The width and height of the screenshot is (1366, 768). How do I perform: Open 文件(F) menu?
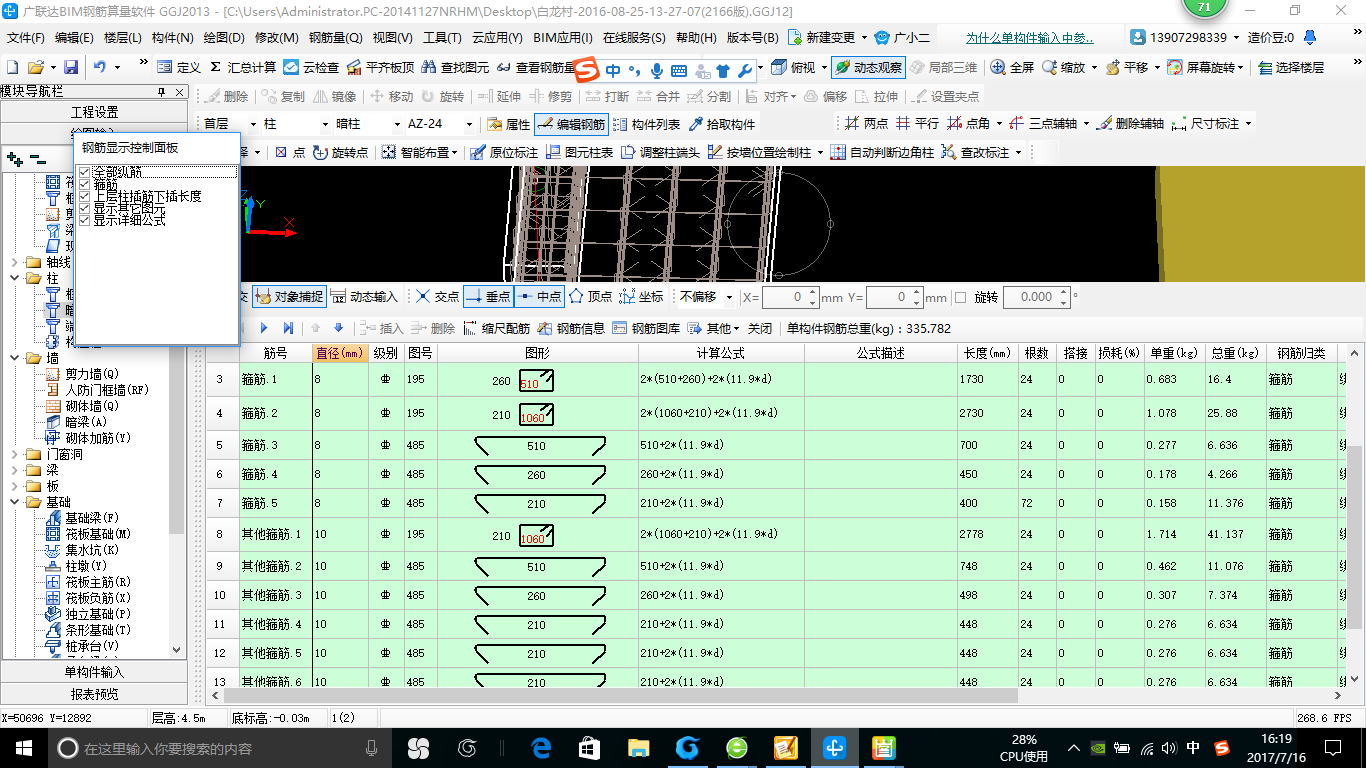[x=26, y=38]
